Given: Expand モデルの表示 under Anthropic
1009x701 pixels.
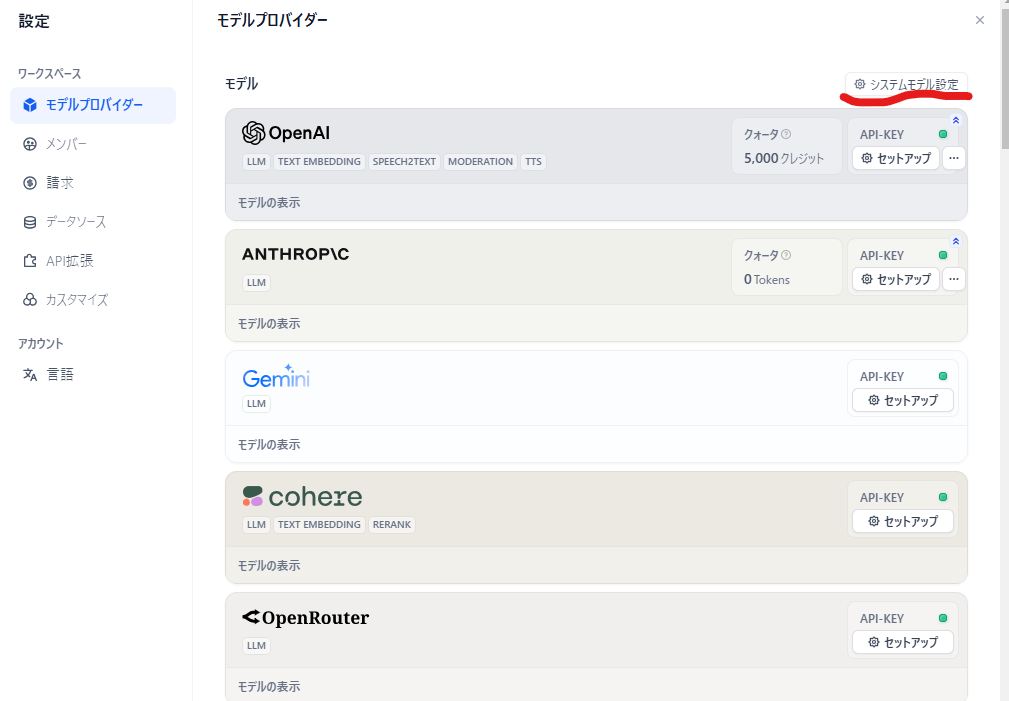Looking at the screenshot, I should (269, 324).
